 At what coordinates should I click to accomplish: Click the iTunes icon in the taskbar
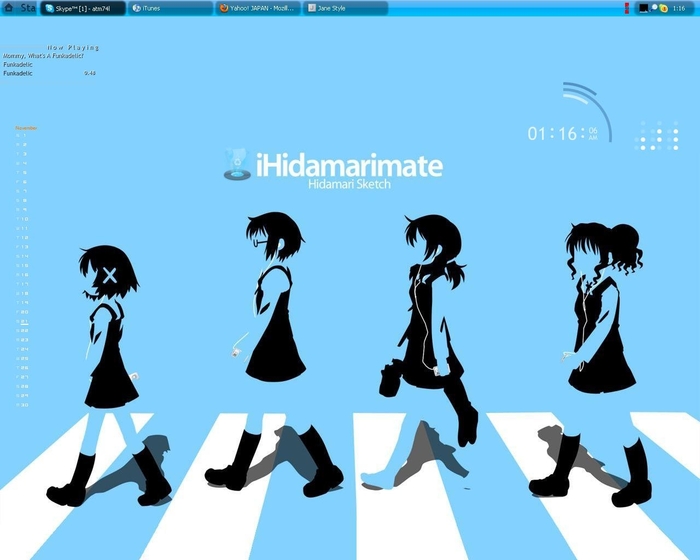[x=137, y=8]
